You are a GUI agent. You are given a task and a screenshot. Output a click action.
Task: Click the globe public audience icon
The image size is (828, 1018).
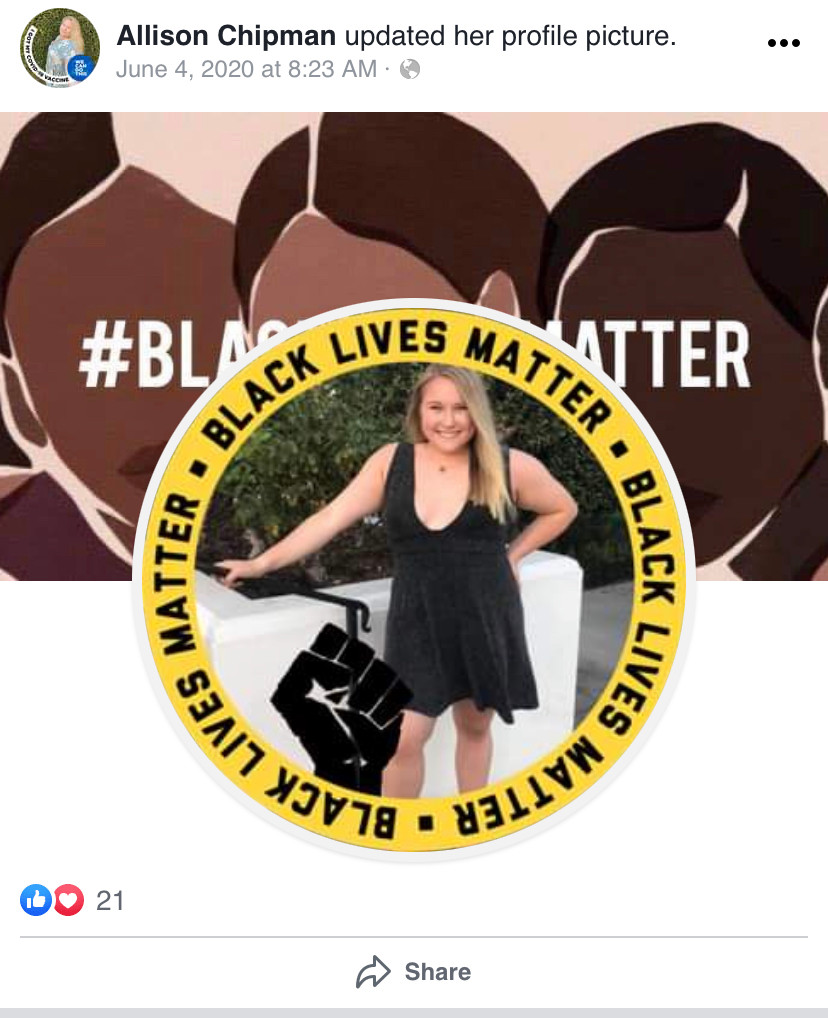click(410, 69)
